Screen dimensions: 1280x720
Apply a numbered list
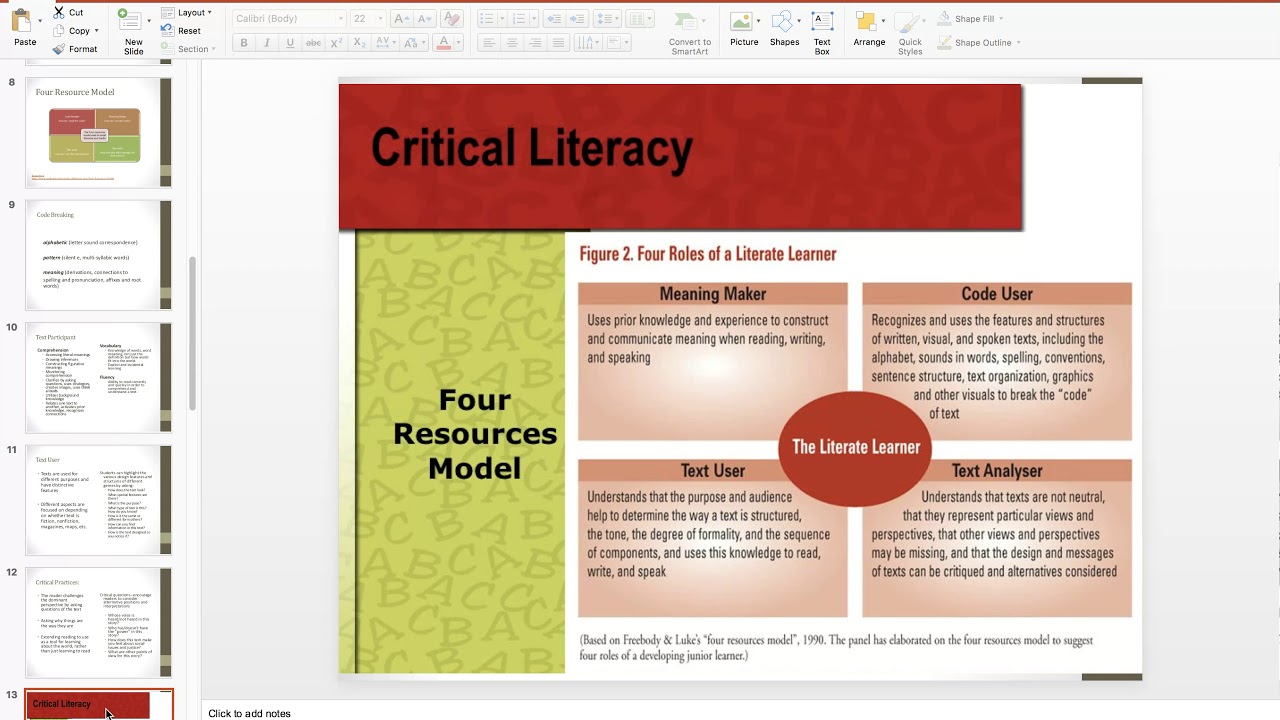pos(518,19)
